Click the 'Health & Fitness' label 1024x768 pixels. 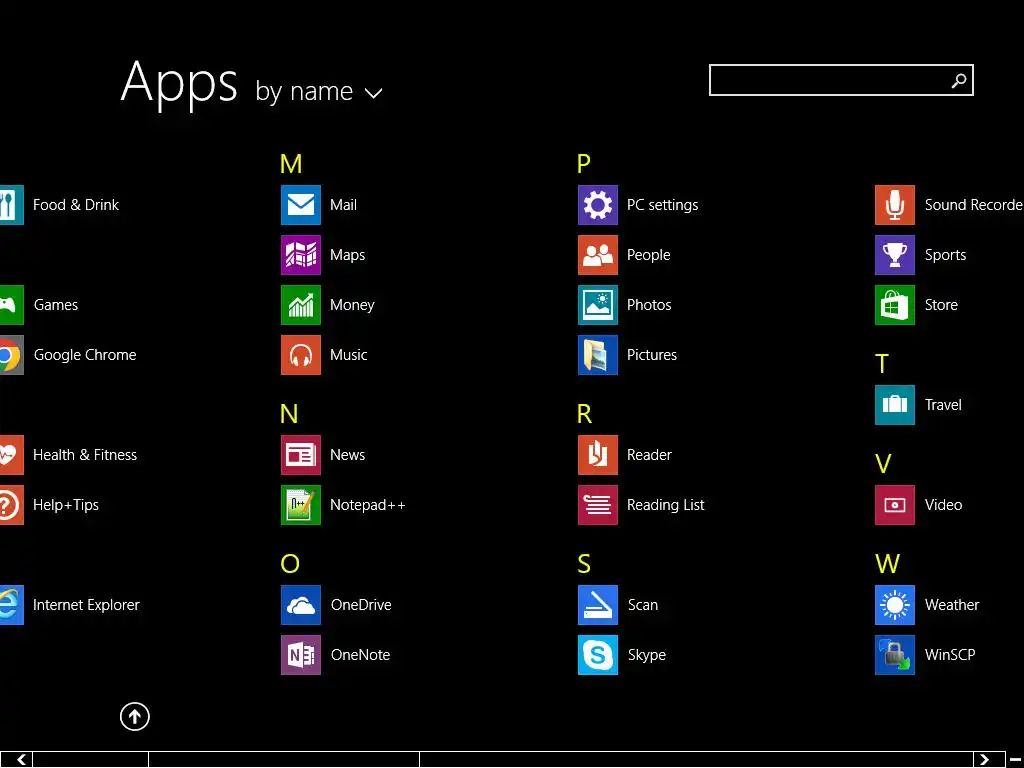(x=85, y=455)
